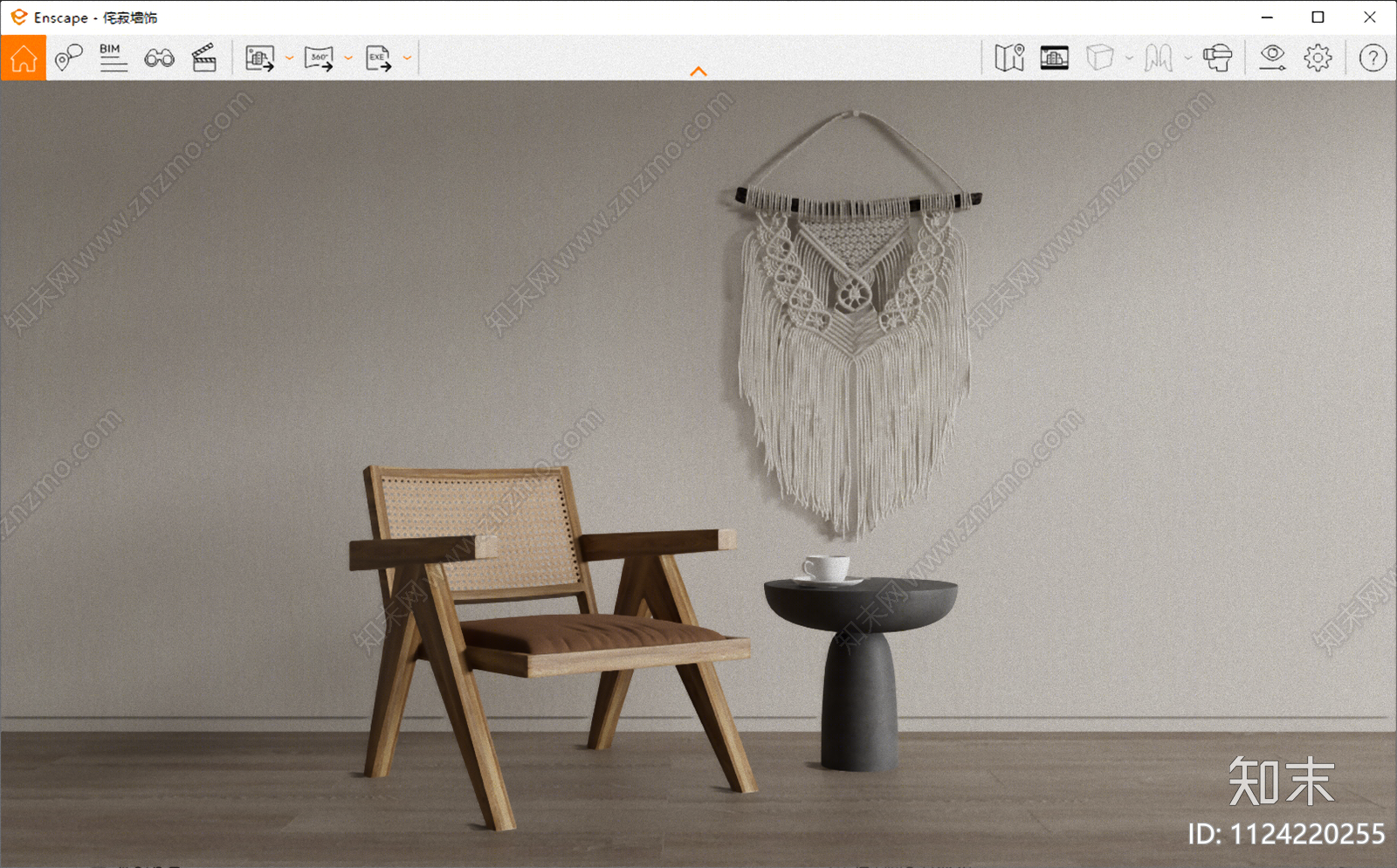The image size is (1397, 868).
Task: Expand dropdown arrow left of the VR headset icon
Action: [1187, 59]
